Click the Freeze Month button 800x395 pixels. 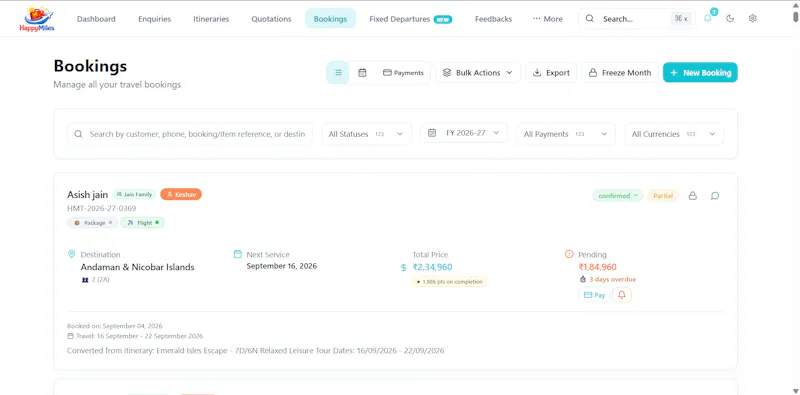[x=620, y=72]
